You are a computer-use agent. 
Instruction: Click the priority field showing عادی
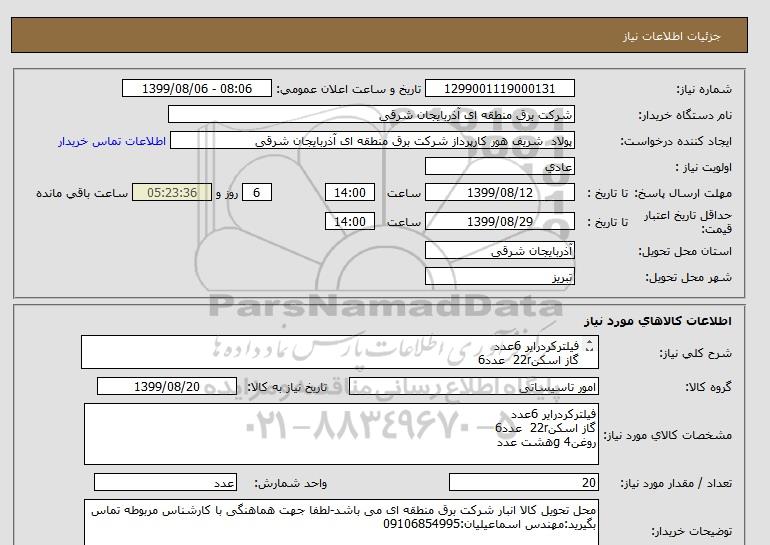point(499,167)
